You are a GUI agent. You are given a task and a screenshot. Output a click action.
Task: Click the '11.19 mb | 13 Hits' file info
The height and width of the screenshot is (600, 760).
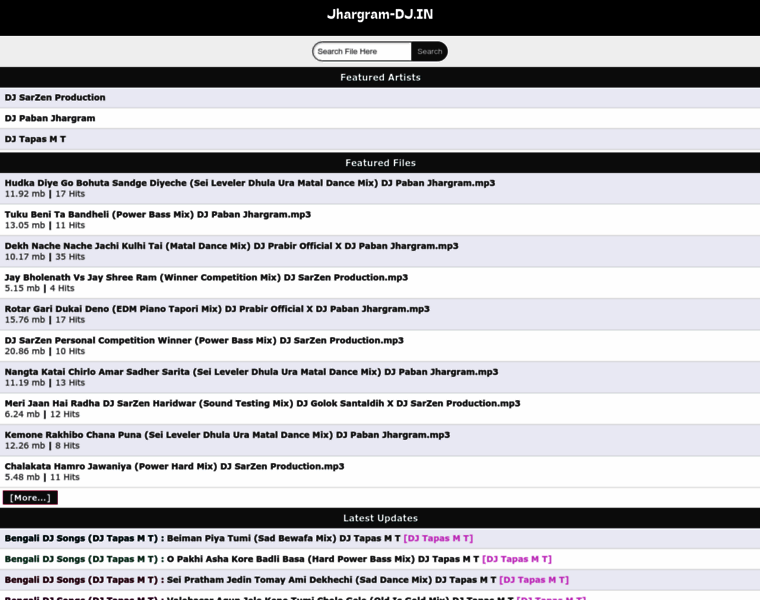click(45, 383)
